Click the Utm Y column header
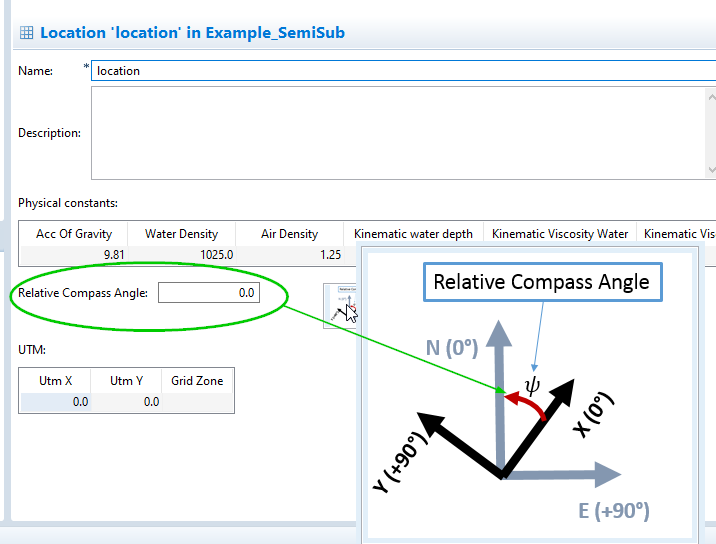 pos(127,380)
